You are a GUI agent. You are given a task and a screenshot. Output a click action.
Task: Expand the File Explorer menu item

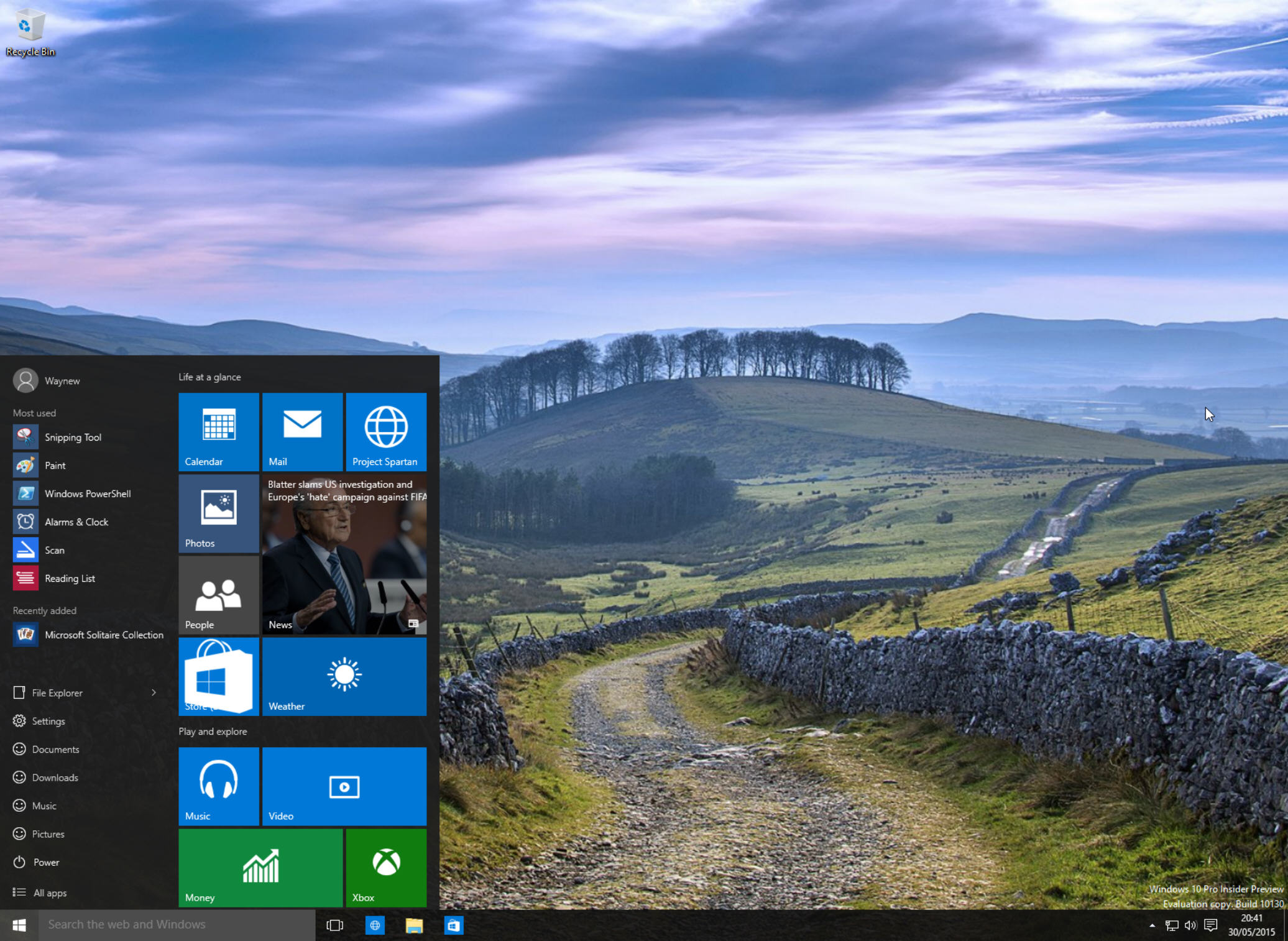tap(156, 692)
